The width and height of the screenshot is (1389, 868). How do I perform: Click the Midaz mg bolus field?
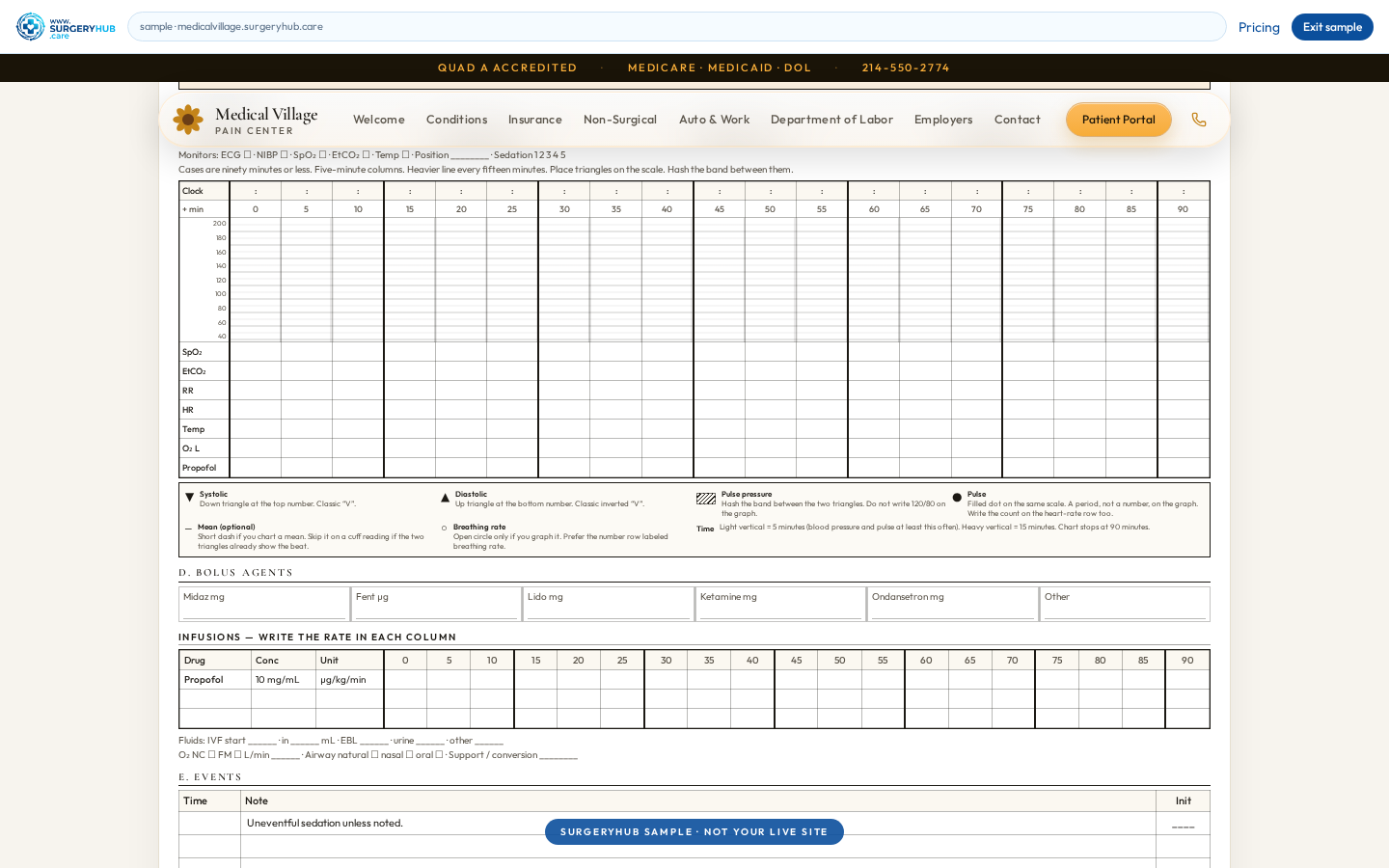(x=264, y=604)
